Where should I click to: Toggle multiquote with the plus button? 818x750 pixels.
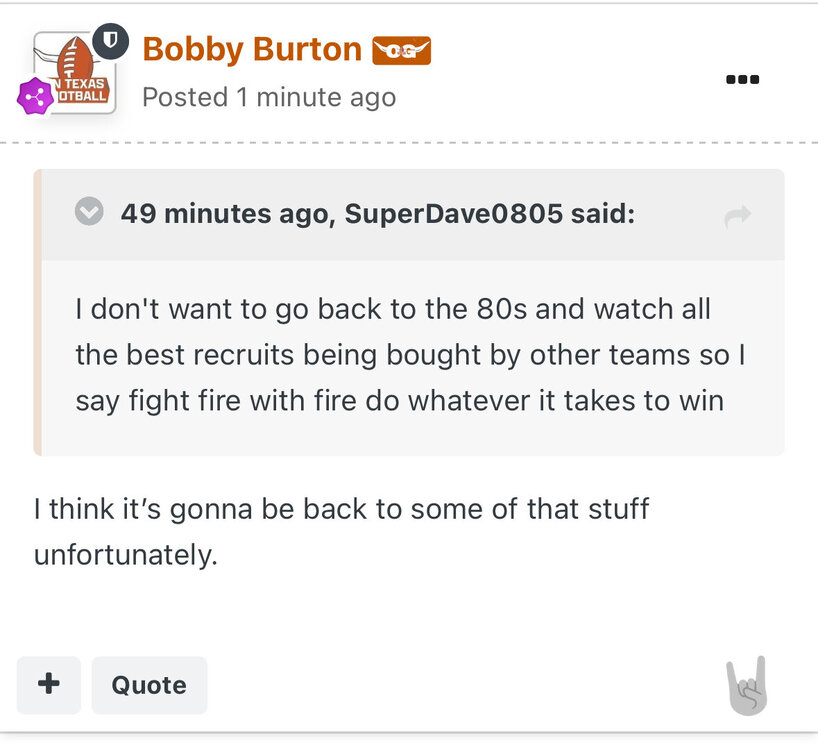point(48,685)
